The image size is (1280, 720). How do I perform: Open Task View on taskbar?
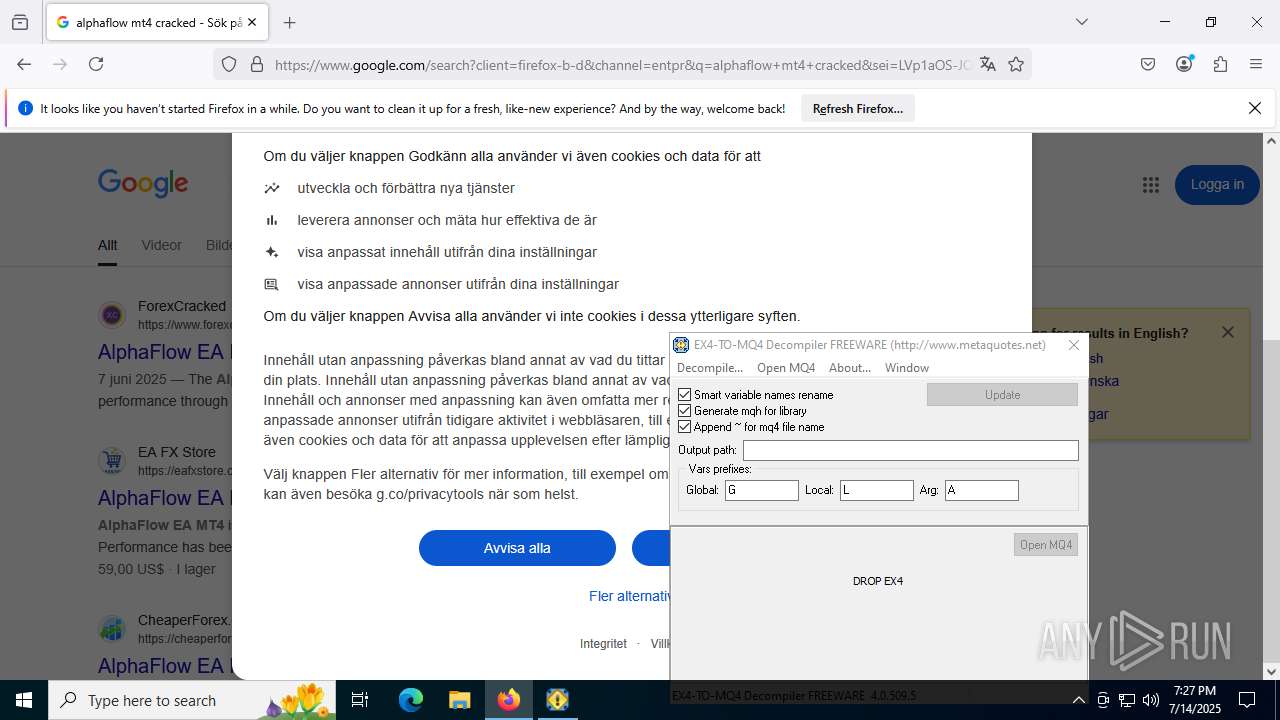tap(361, 700)
